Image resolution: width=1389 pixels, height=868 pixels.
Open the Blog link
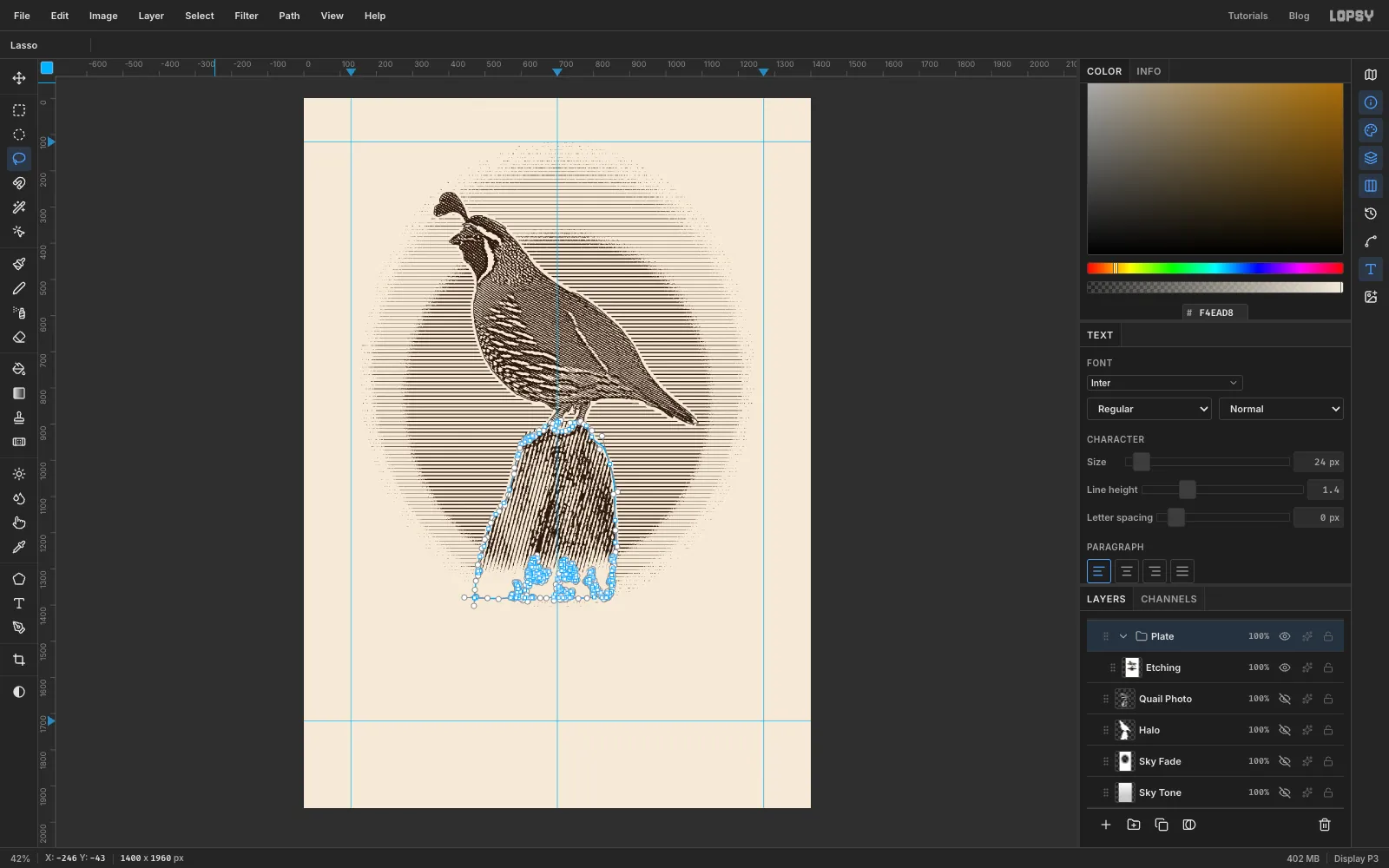point(1299,16)
